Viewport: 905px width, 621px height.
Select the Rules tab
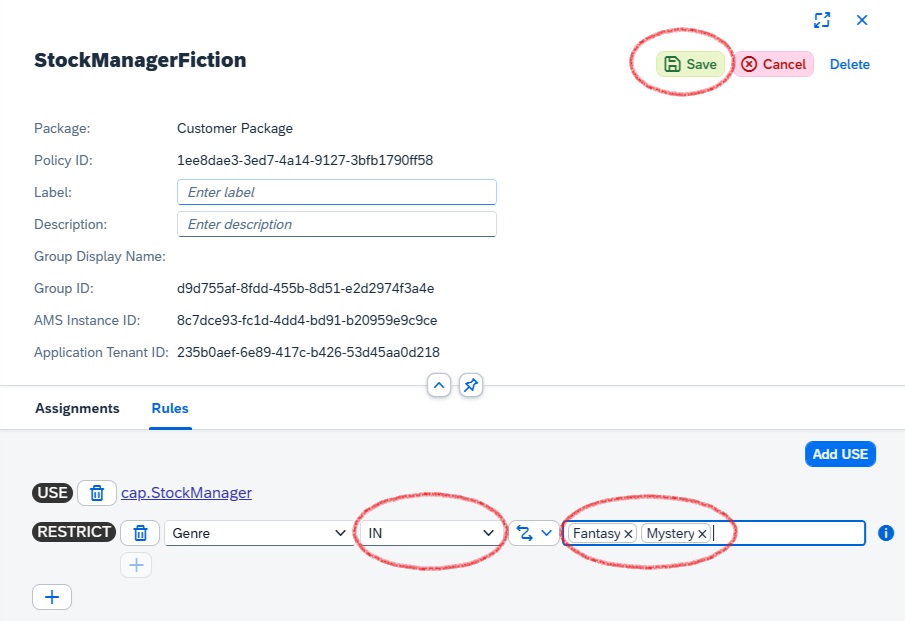click(169, 408)
